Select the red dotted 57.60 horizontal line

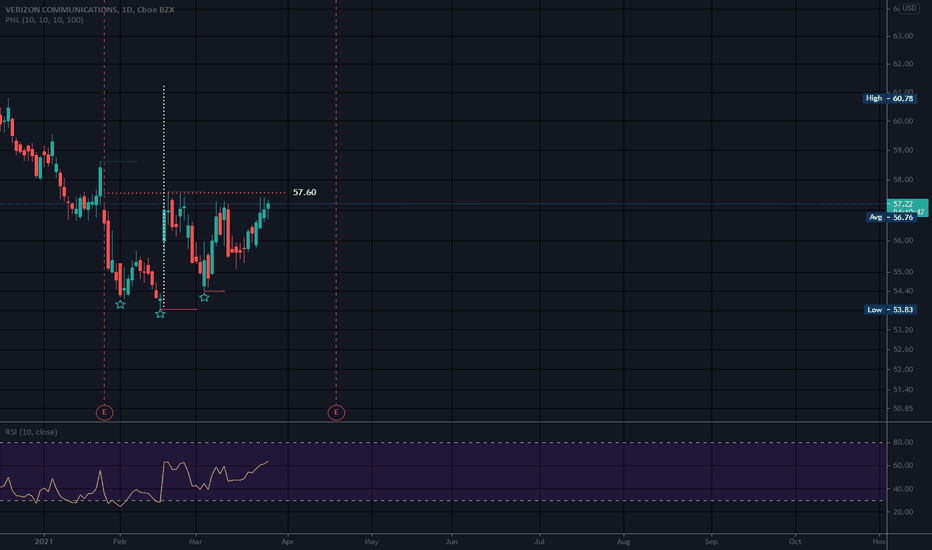pos(196,193)
